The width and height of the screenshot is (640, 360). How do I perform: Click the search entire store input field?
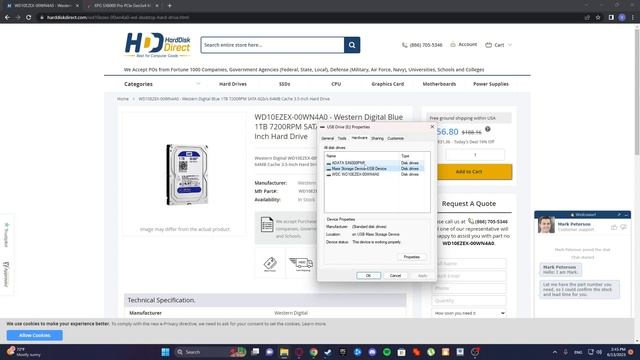click(x=272, y=45)
